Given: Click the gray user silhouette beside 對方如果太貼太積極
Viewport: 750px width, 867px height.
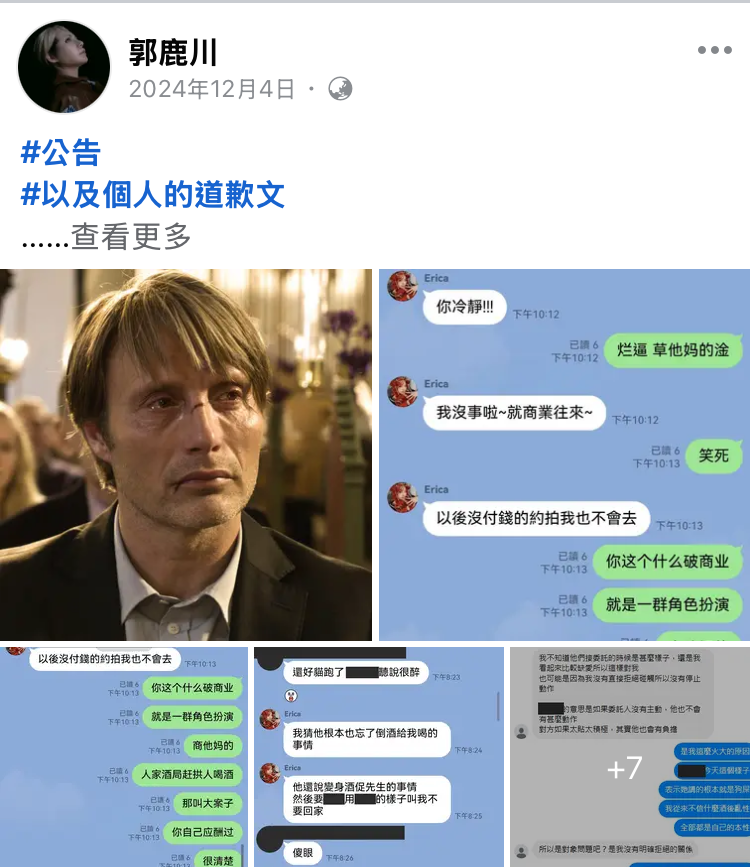Looking at the screenshot, I should pyautogui.click(x=521, y=732).
